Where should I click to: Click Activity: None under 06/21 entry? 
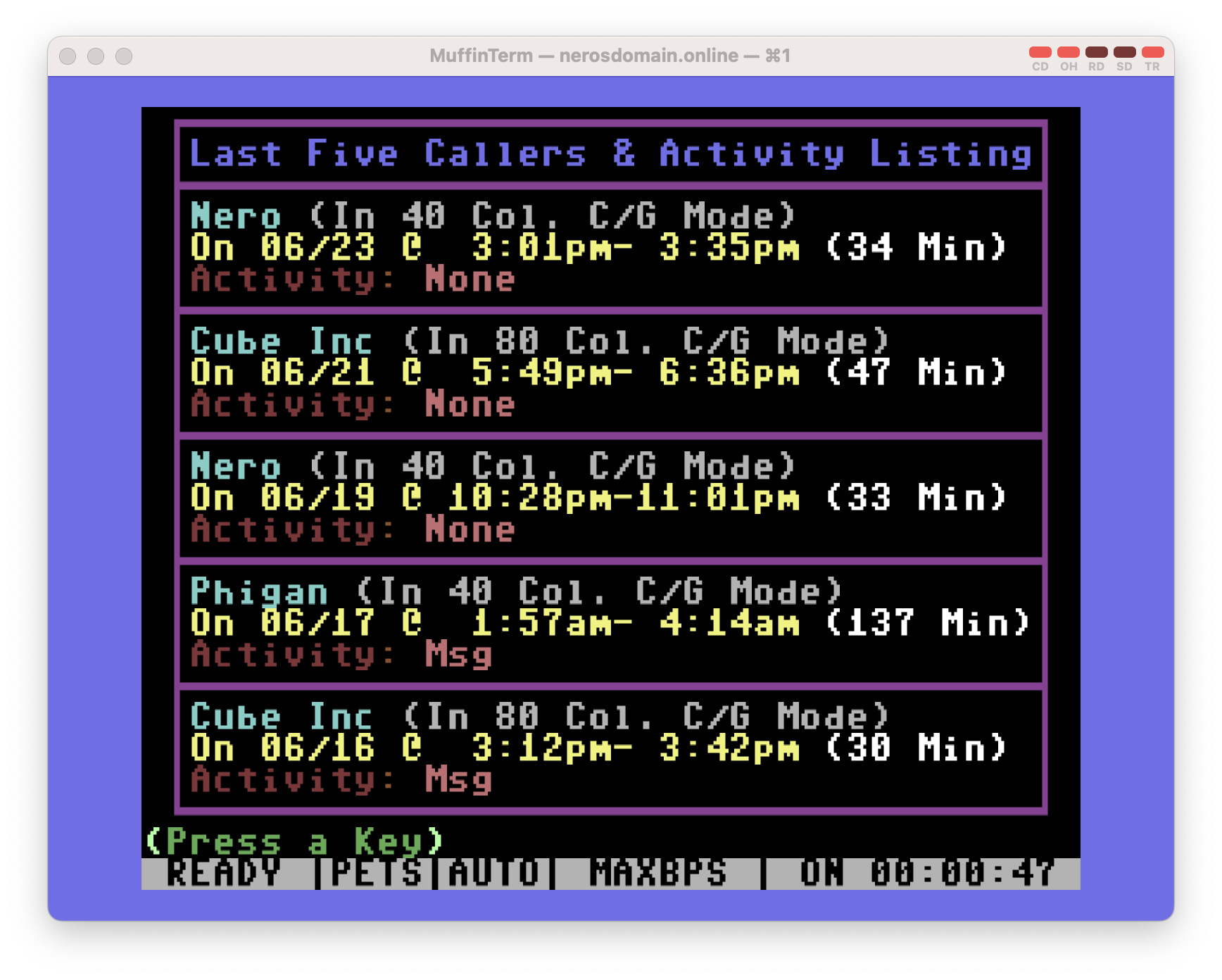click(353, 404)
